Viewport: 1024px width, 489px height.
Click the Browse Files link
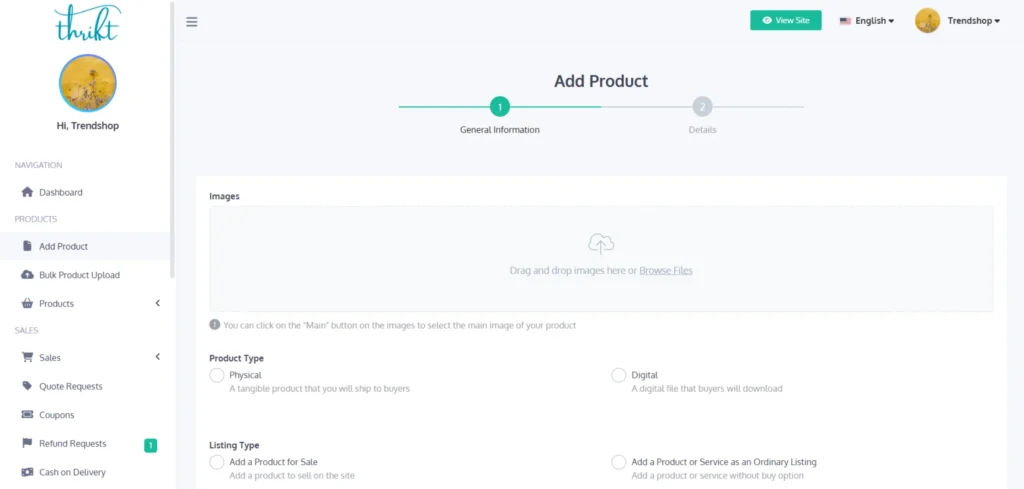tap(666, 270)
